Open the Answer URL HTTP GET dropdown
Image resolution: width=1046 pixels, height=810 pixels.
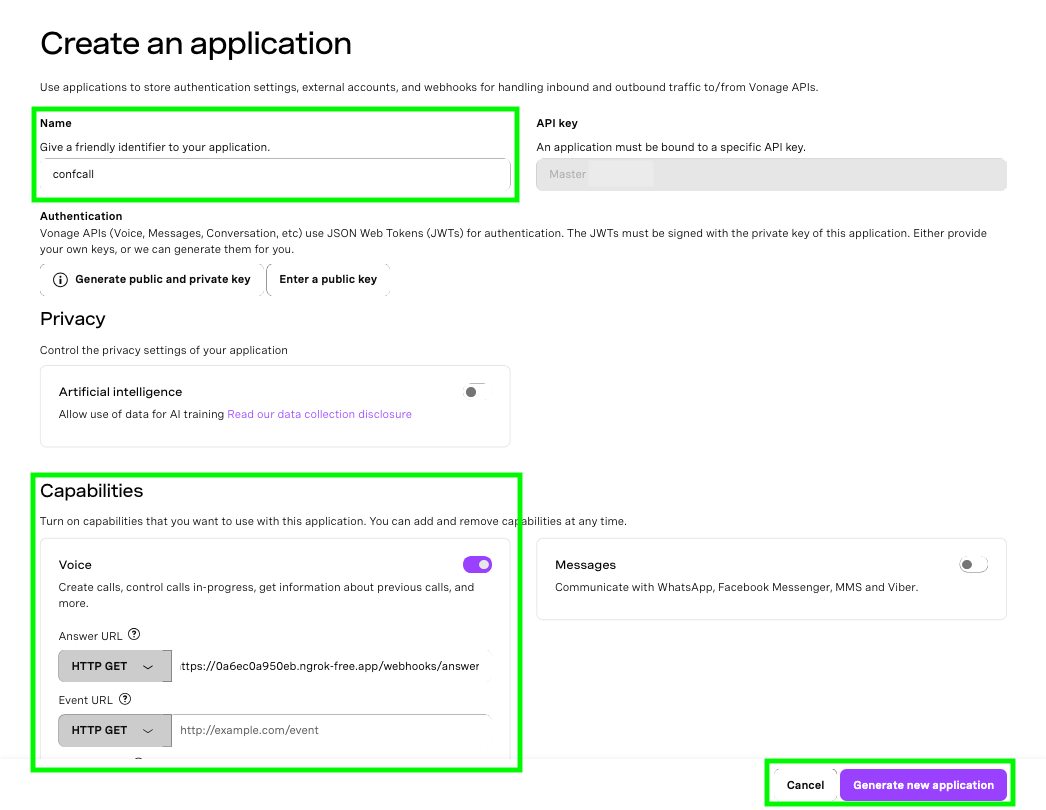pyautogui.click(x=114, y=665)
